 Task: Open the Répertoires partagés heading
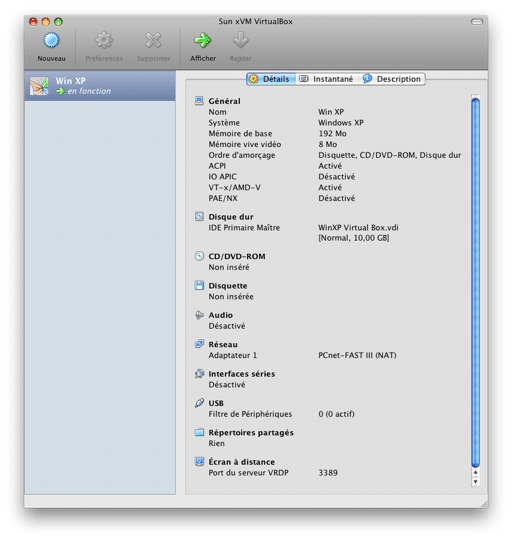(251, 433)
